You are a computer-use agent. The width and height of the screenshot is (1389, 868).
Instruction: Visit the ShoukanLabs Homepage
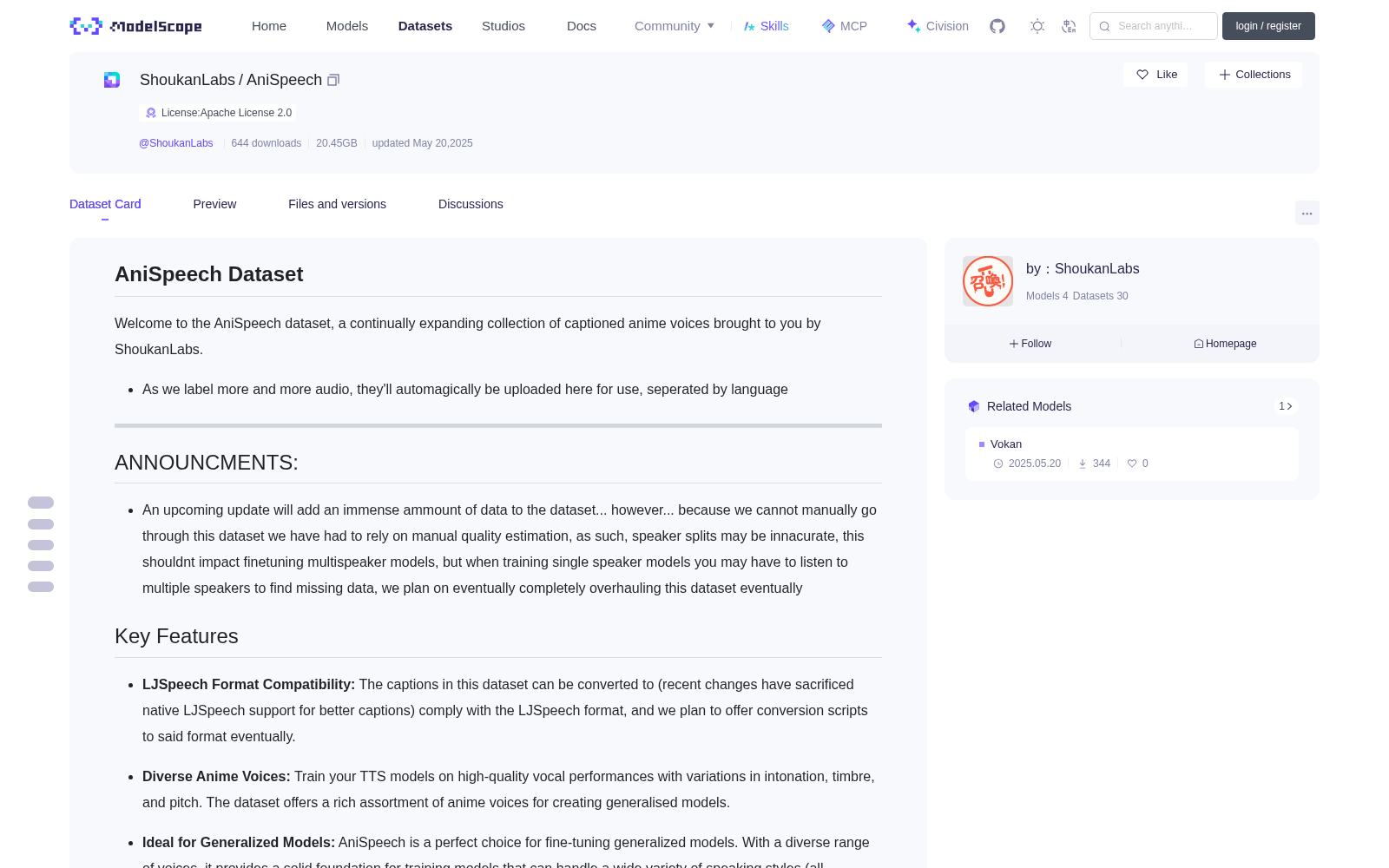click(1225, 344)
